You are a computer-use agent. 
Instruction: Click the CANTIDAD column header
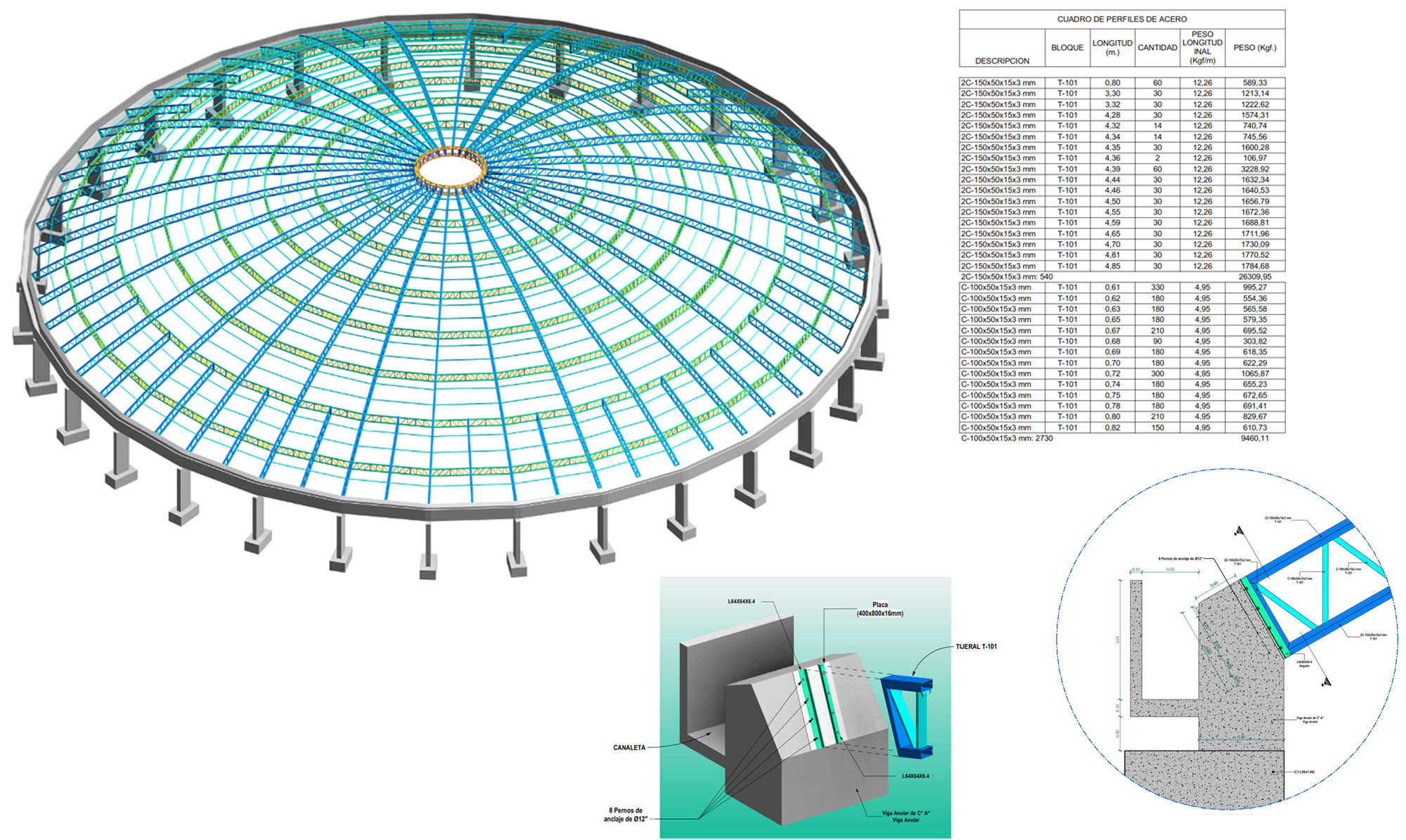pos(1157,48)
